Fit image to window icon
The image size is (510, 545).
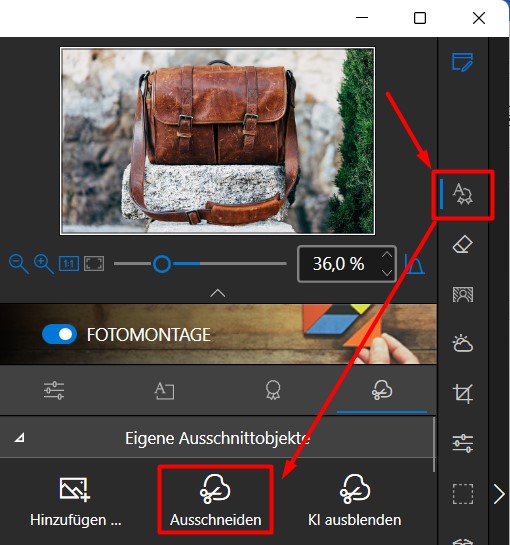94,263
